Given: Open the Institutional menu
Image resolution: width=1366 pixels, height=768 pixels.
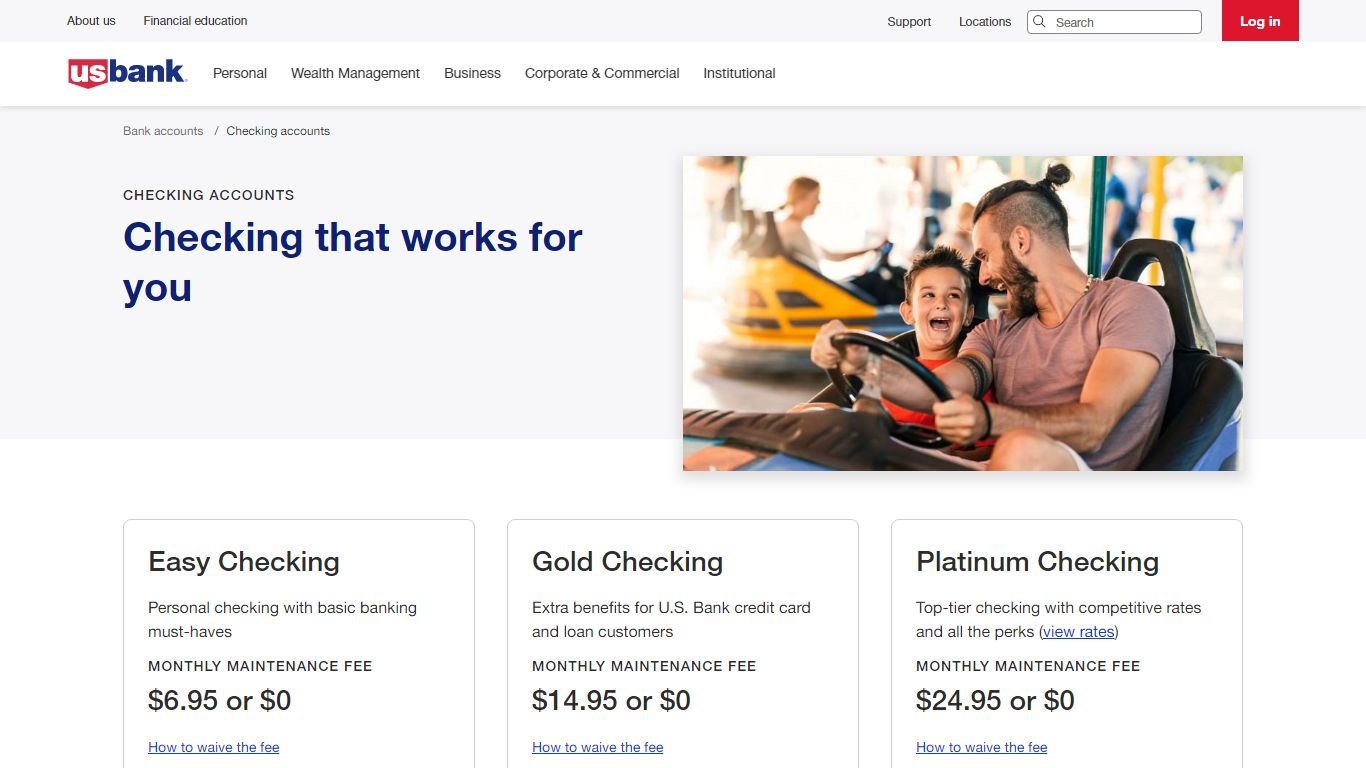Looking at the screenshot, I should pyautogui.click(x=739, y=73).
